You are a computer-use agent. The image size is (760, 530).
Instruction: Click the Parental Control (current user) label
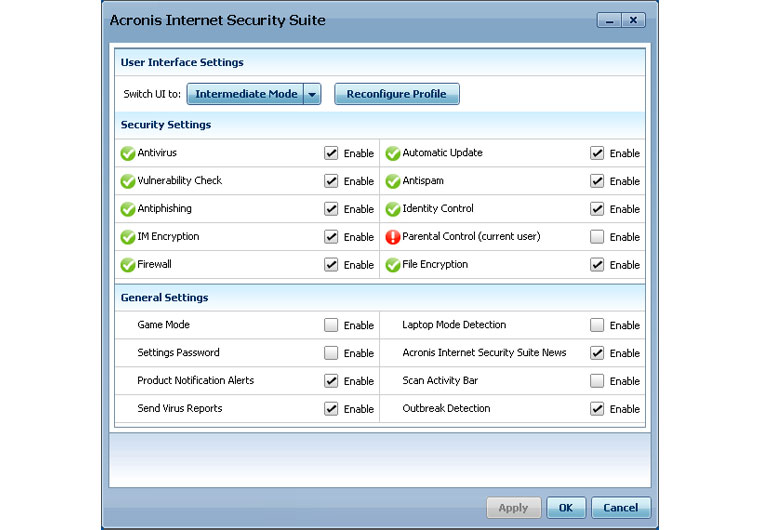[471, 237]
